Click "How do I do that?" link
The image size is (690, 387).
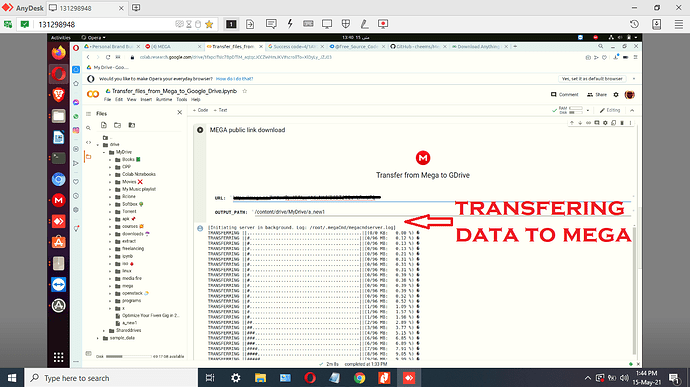[x=234, y=79]
